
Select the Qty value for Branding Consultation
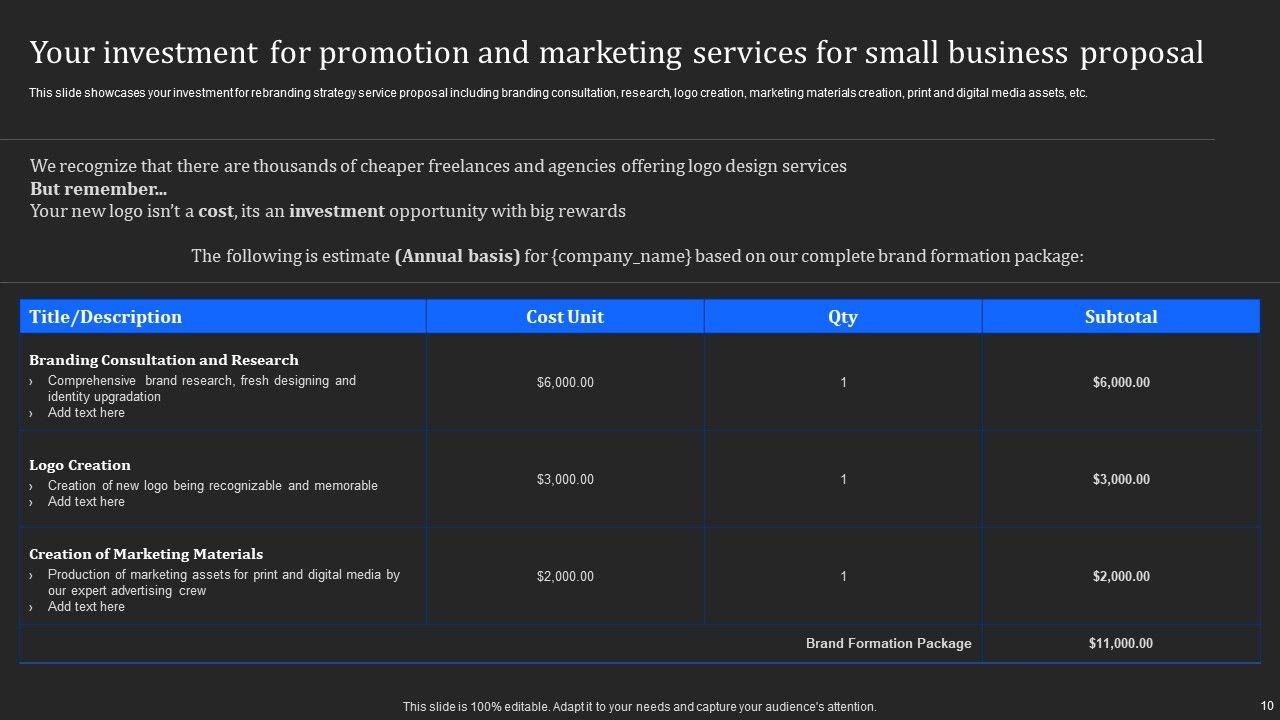[843, 382]
